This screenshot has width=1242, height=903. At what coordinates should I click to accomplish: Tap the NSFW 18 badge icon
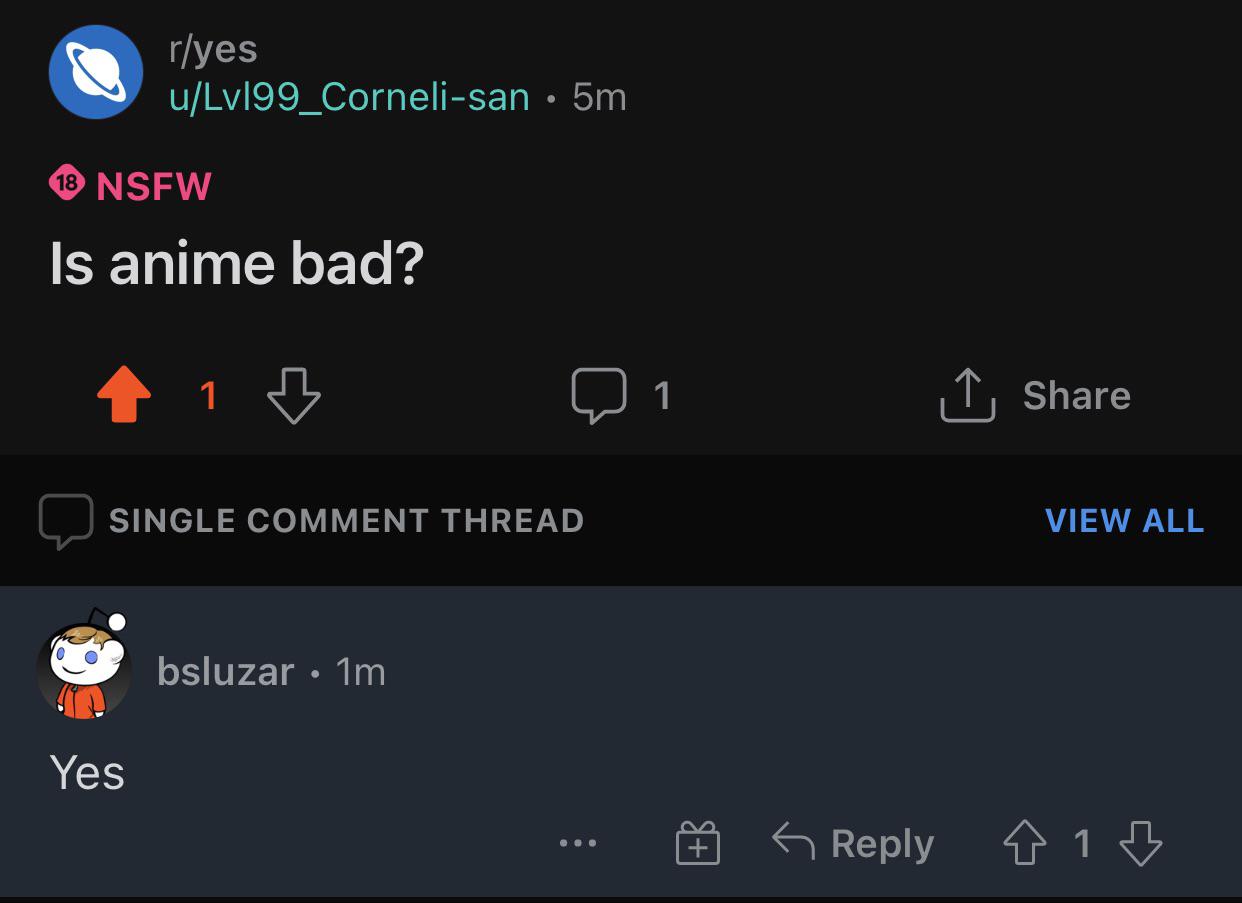pyautogui.click(x=67, y=185)
